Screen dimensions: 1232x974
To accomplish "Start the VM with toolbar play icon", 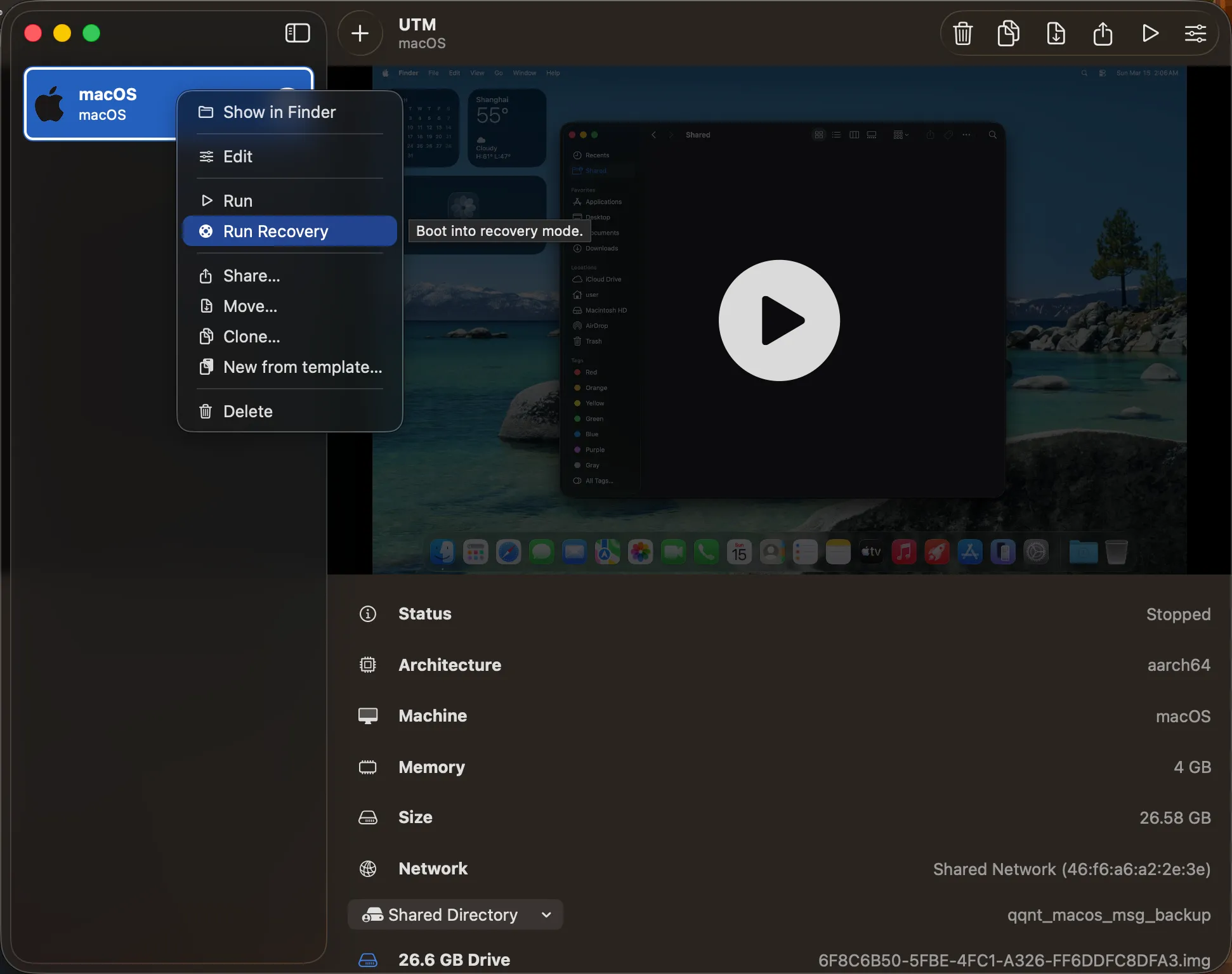I will (x=1150, y=33).
